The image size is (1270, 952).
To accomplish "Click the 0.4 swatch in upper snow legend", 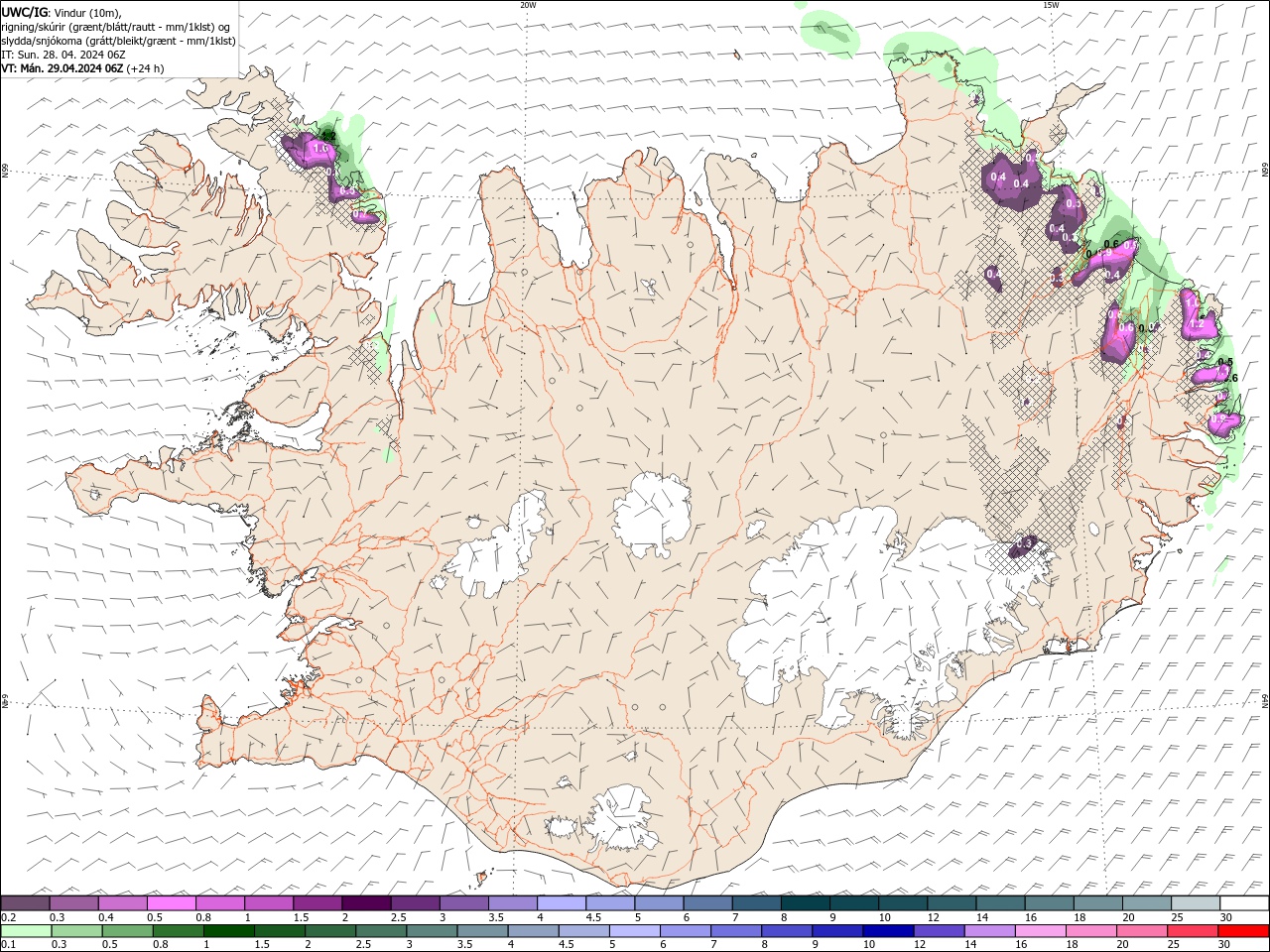I will pyautogui.click(x=122, y=903).
